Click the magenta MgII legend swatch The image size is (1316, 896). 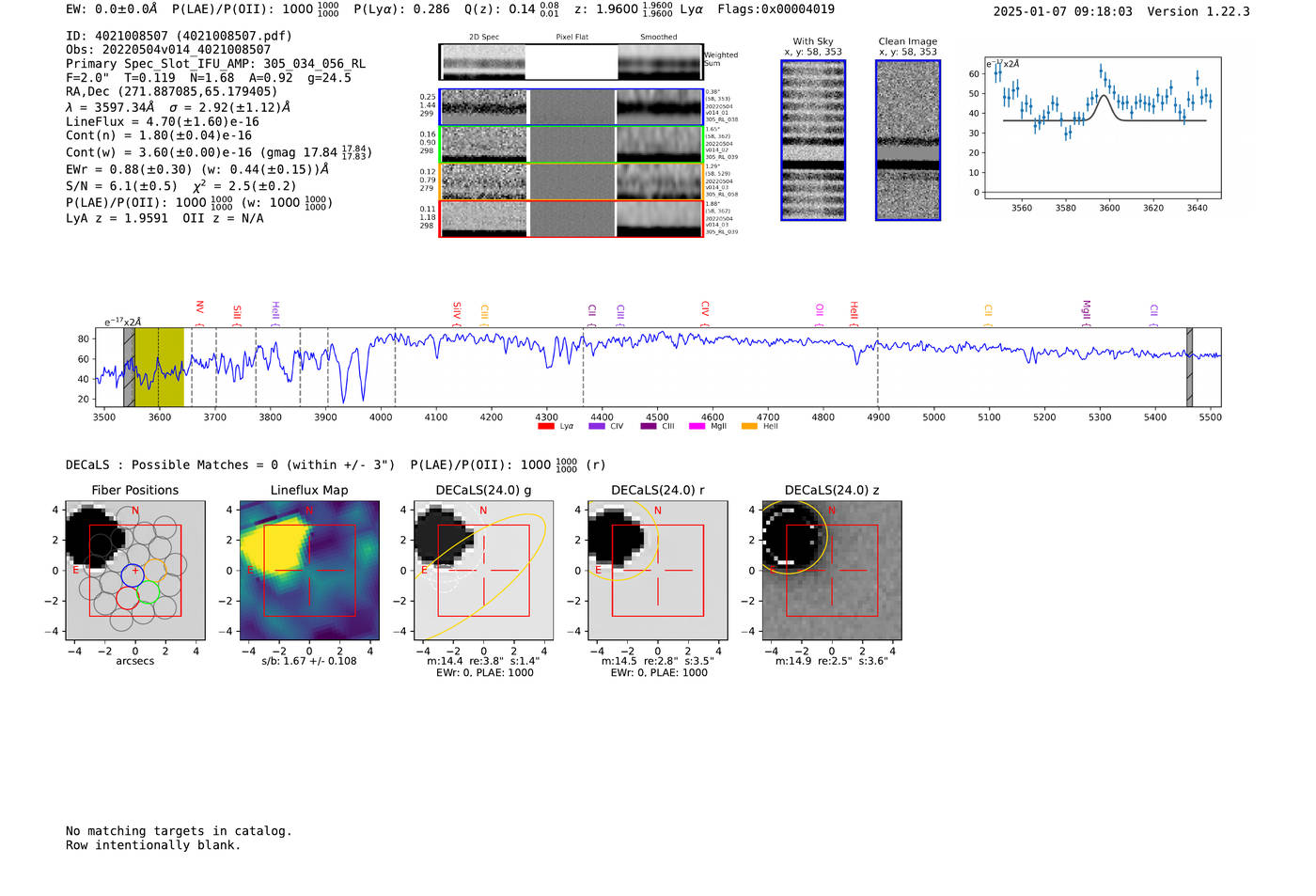coord(697,427)
